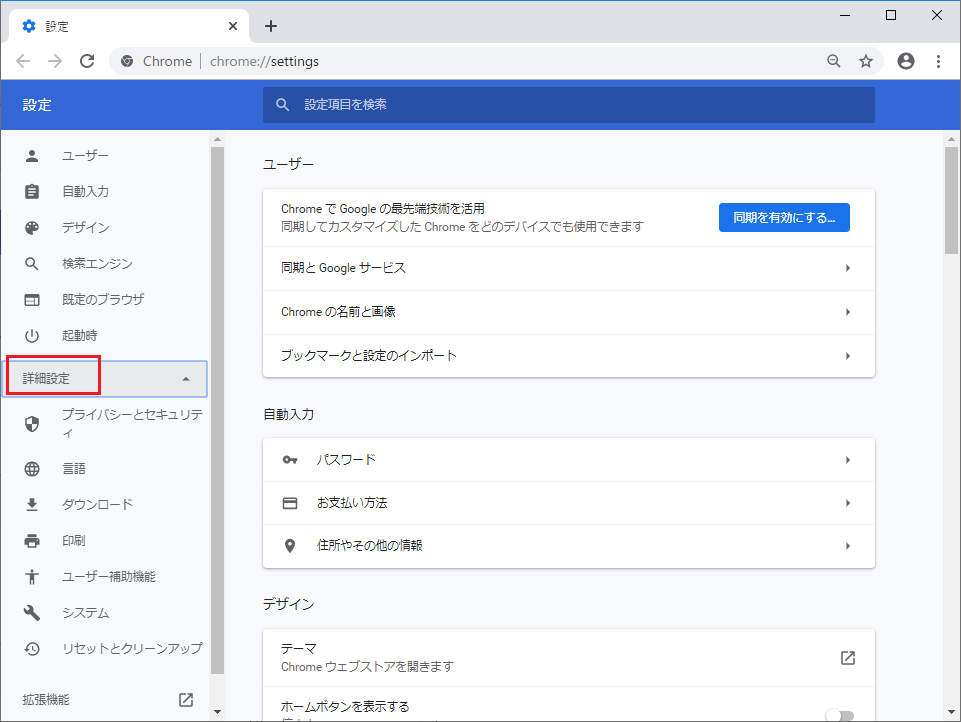Click the ダウンロード arrow icon
961x722 pixels.
32,504
